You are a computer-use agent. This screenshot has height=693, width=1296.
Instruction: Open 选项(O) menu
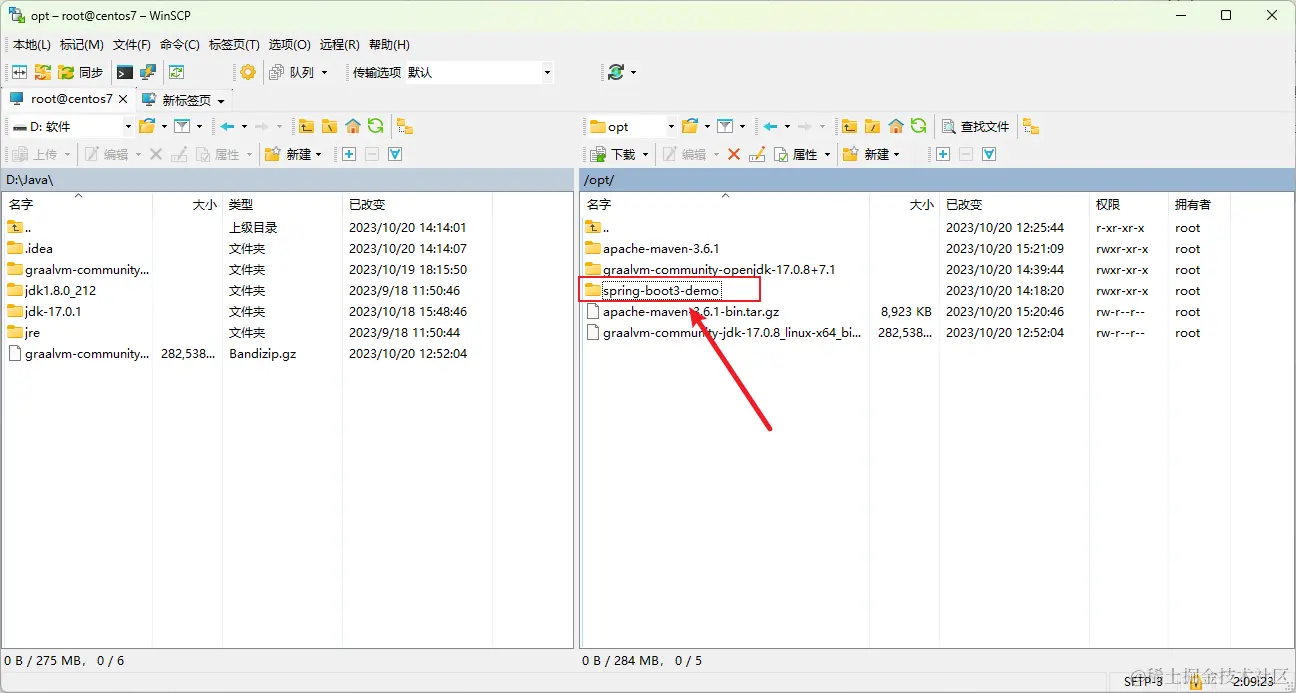tap(290, 45)
